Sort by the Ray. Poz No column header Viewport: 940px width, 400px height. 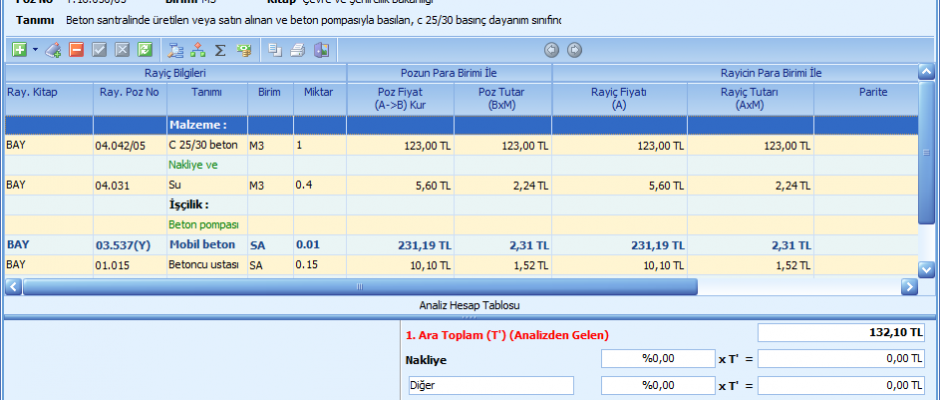124,92
